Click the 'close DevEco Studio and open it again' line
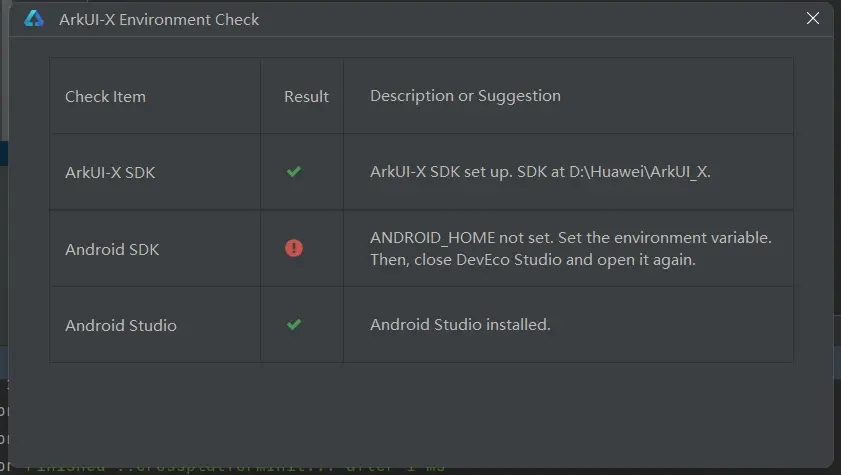Image resolution: width=841 pixels, height=475 pixels. click(x=532, y=260)
